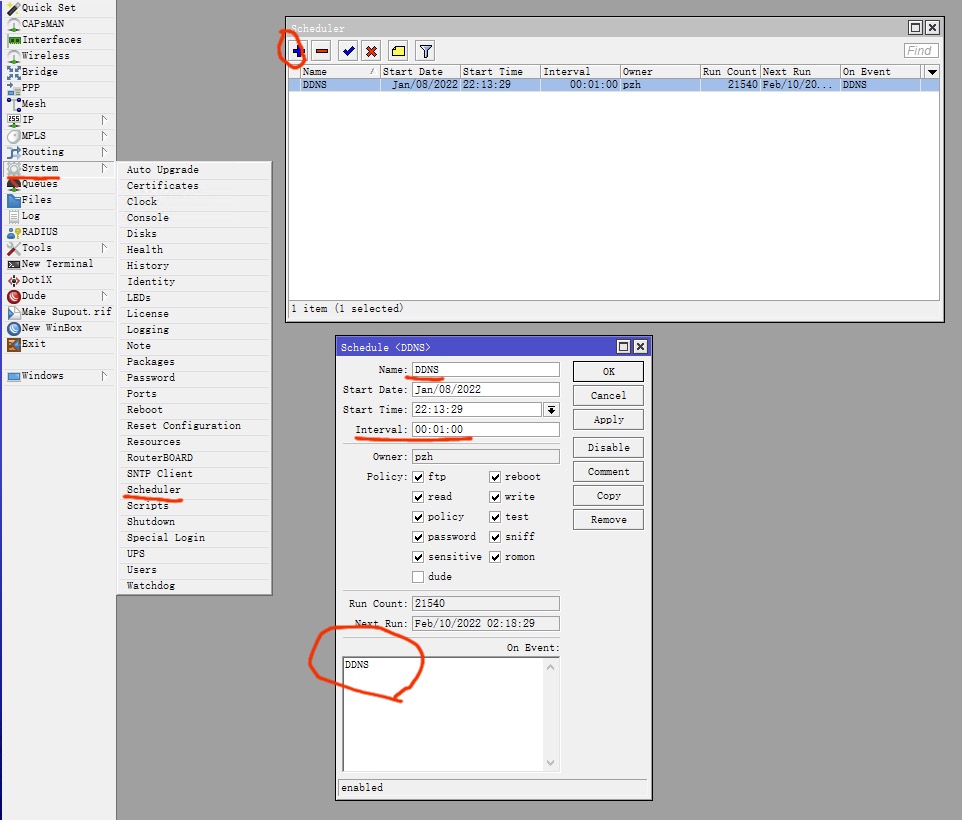Open Quick Set from the sidebar

click(x=49, y=8)
